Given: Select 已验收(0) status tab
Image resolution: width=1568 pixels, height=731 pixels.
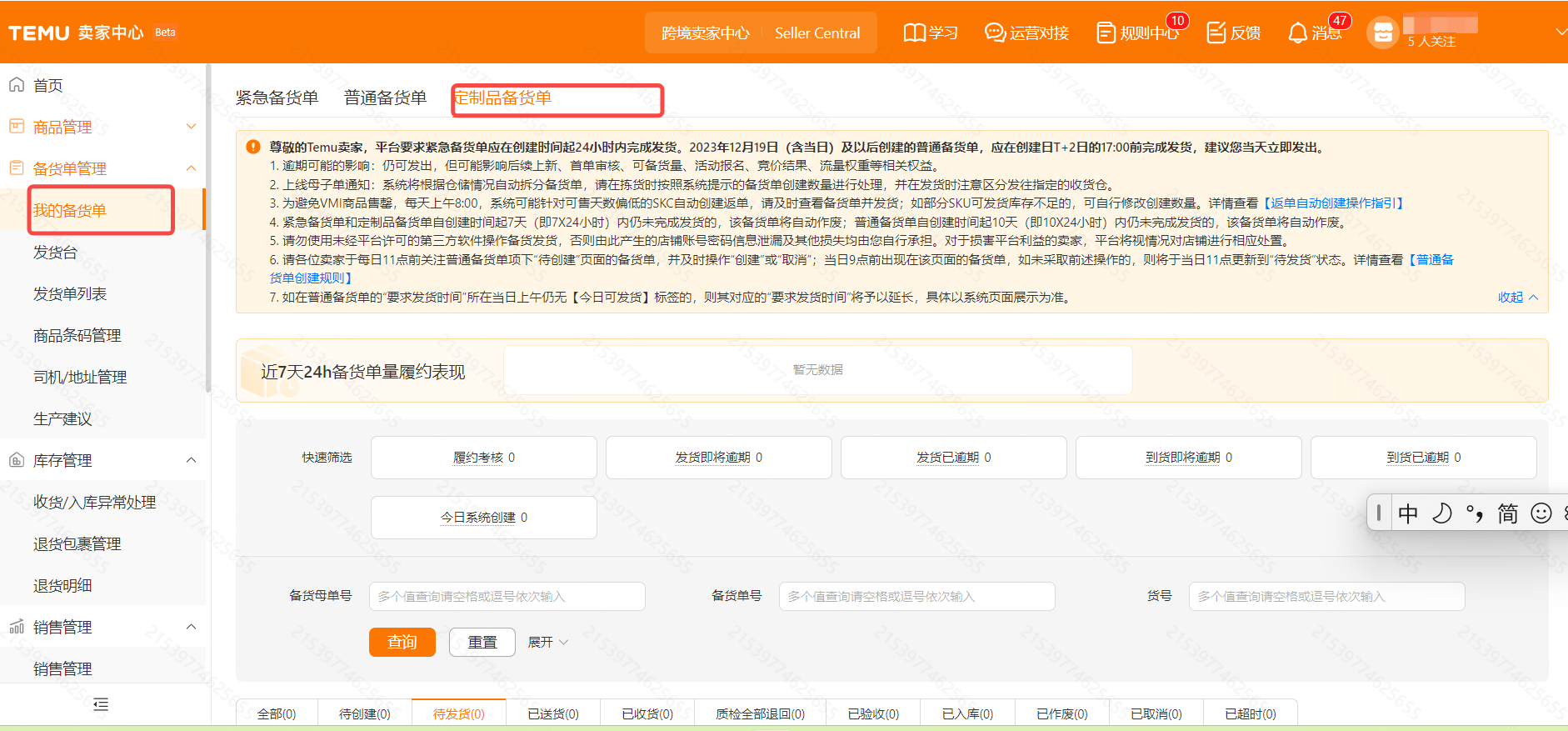Looking at the screenshot, I should [873, 713].
